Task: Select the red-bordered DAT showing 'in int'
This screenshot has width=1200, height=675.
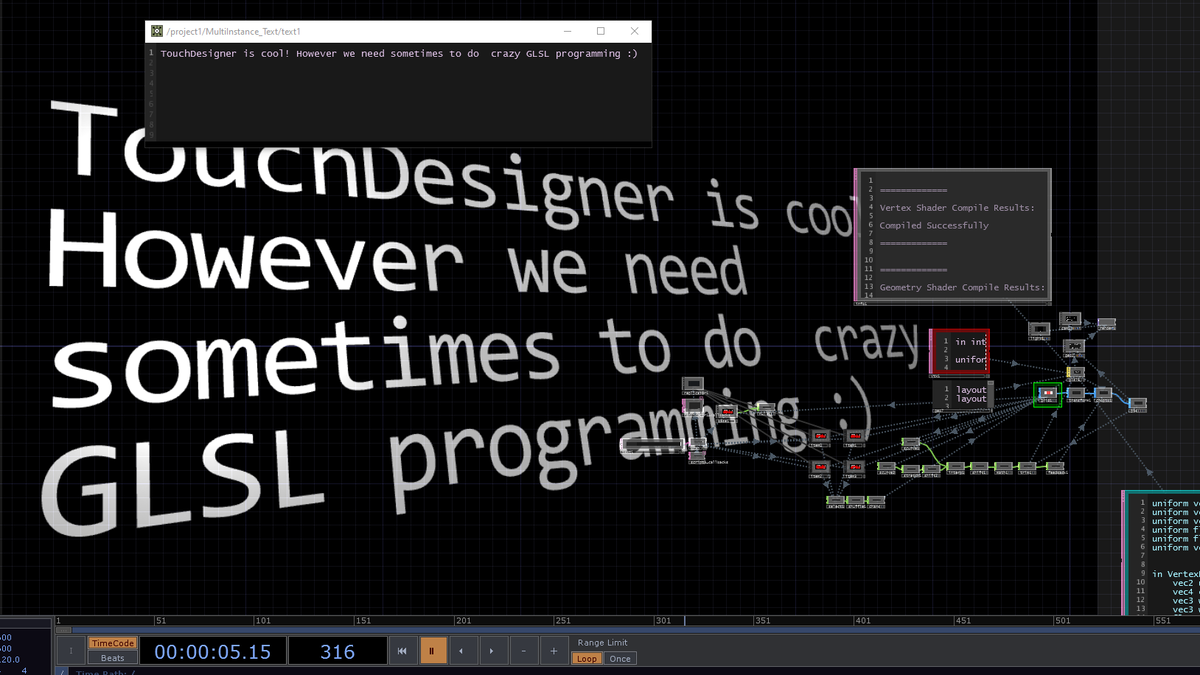Action: [x=960, y=352]
